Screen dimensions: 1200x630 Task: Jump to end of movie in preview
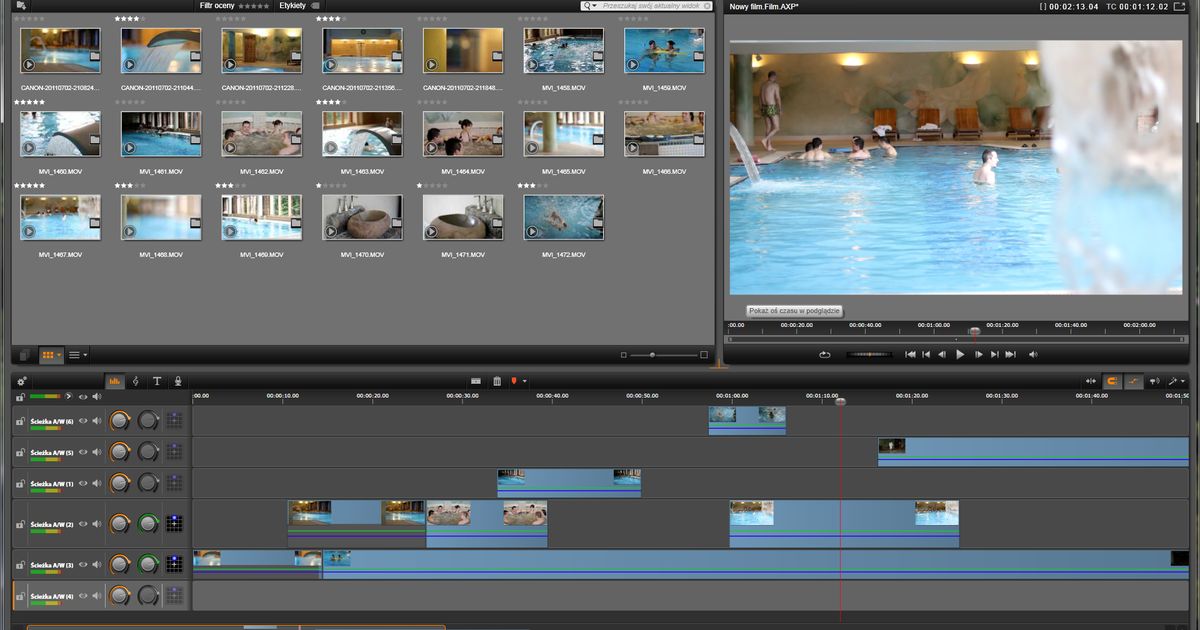tap(1010, 354)
